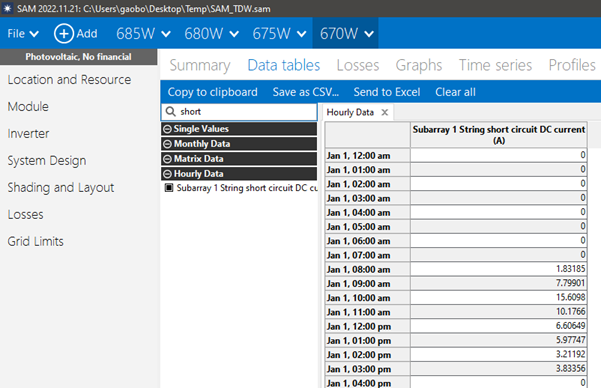Toggle Subarray 1 String short circuit checkbox
Viewport: 601px width, 388px height.
(169, 188)
